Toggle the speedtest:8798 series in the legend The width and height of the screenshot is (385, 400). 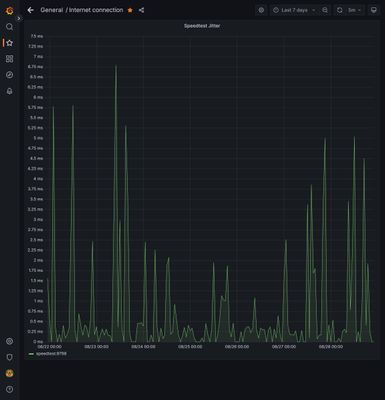(x=51, y=354)
